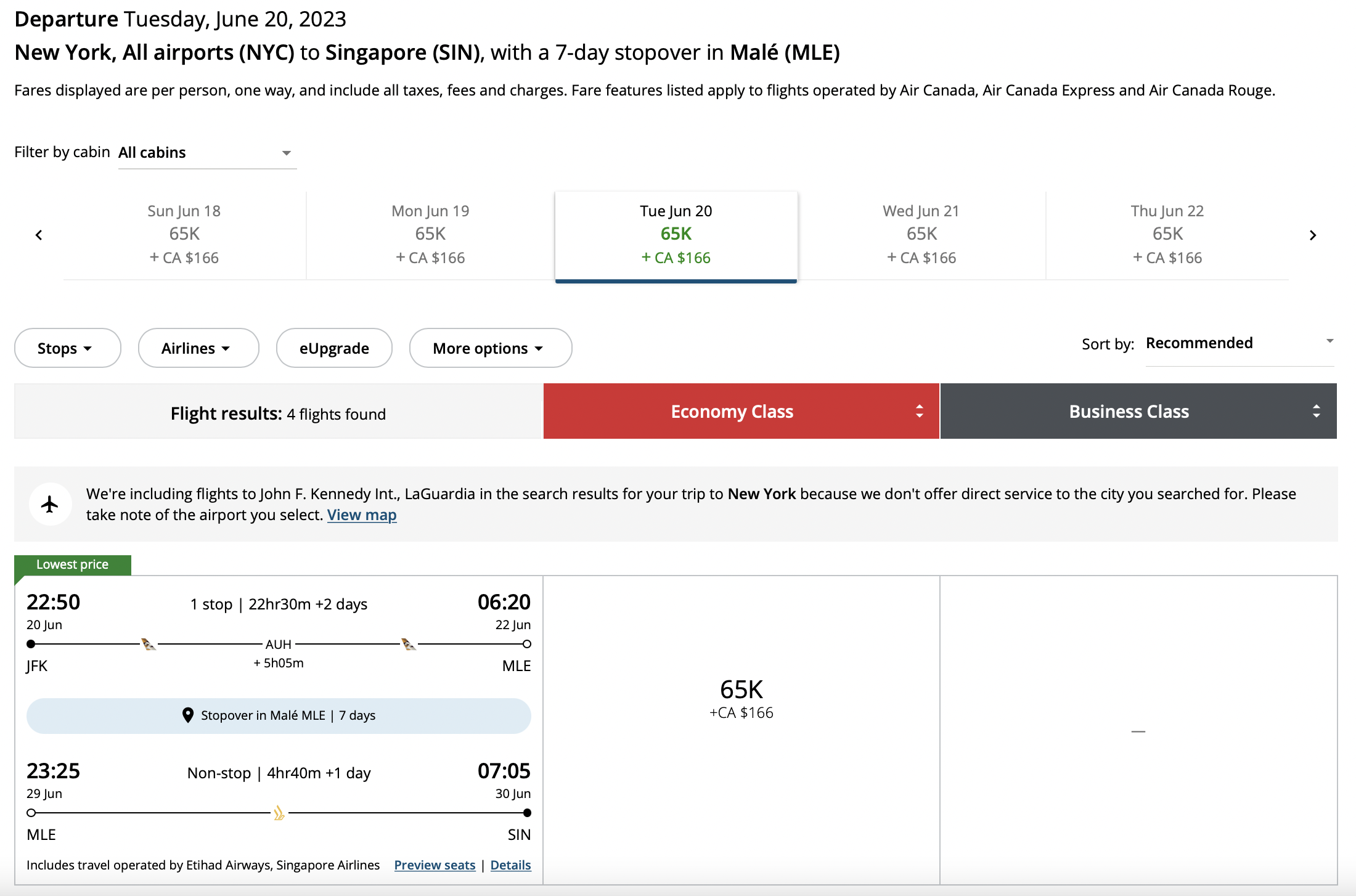Click the 23:25 MLE departure time

(54, 771)
